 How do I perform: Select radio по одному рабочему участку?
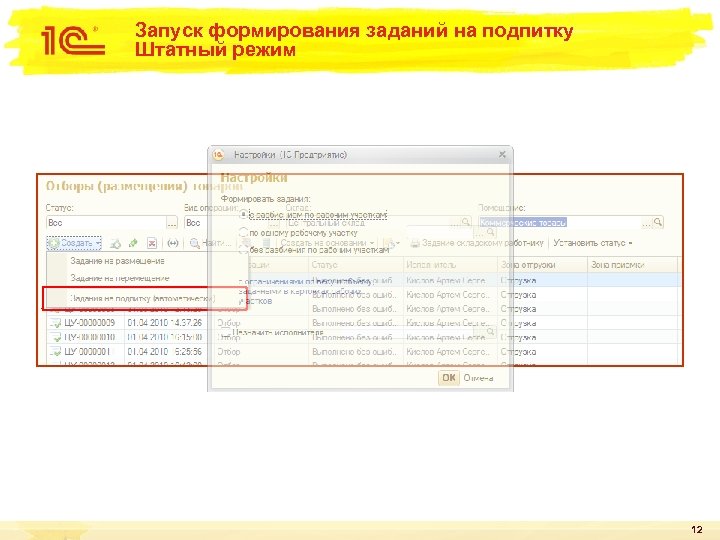click(243, 232)
